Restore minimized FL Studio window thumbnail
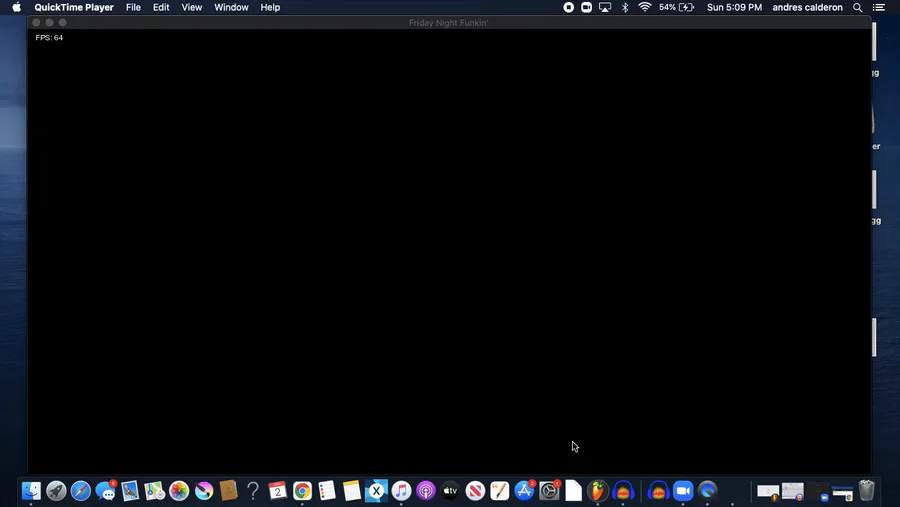Viewport: 900px width, 507px height. coord(768,492)
